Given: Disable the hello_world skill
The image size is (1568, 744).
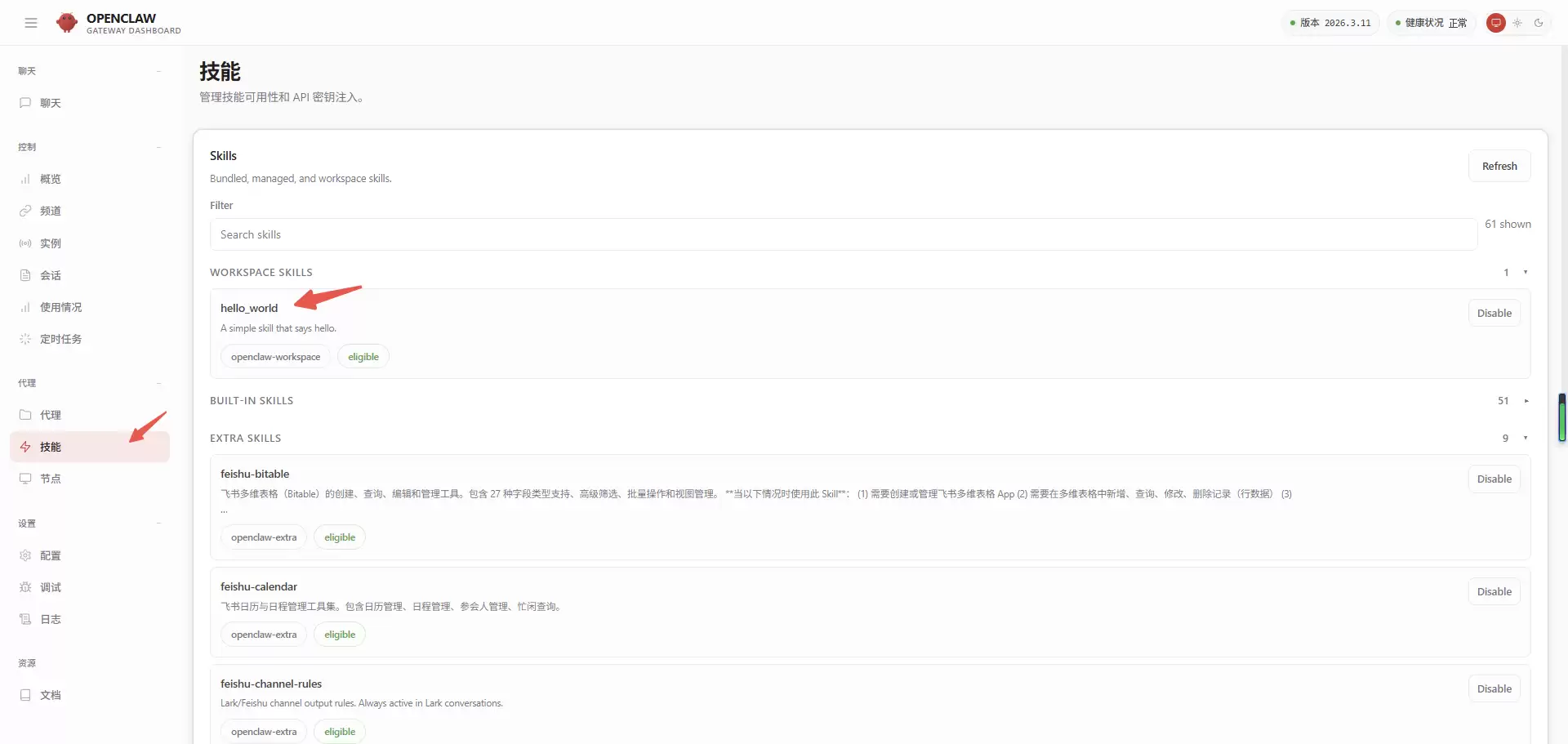Looking at the screenshot, I should pyautogui.click(x=1494, y=314).
